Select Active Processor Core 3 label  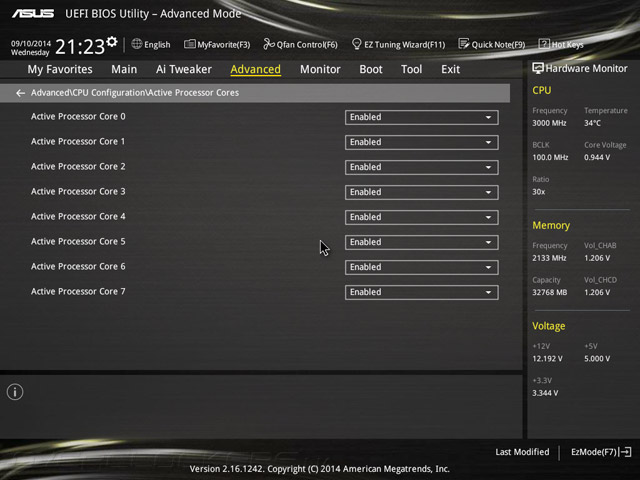(x=78, y=191)
